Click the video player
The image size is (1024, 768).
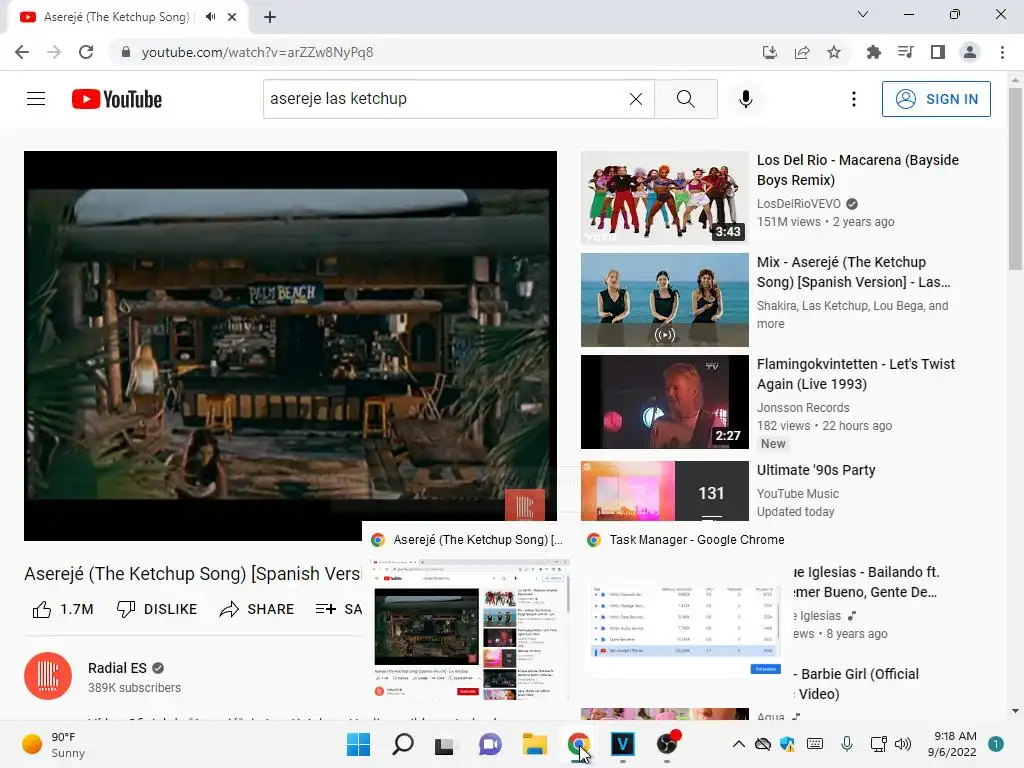coord(290,345)
